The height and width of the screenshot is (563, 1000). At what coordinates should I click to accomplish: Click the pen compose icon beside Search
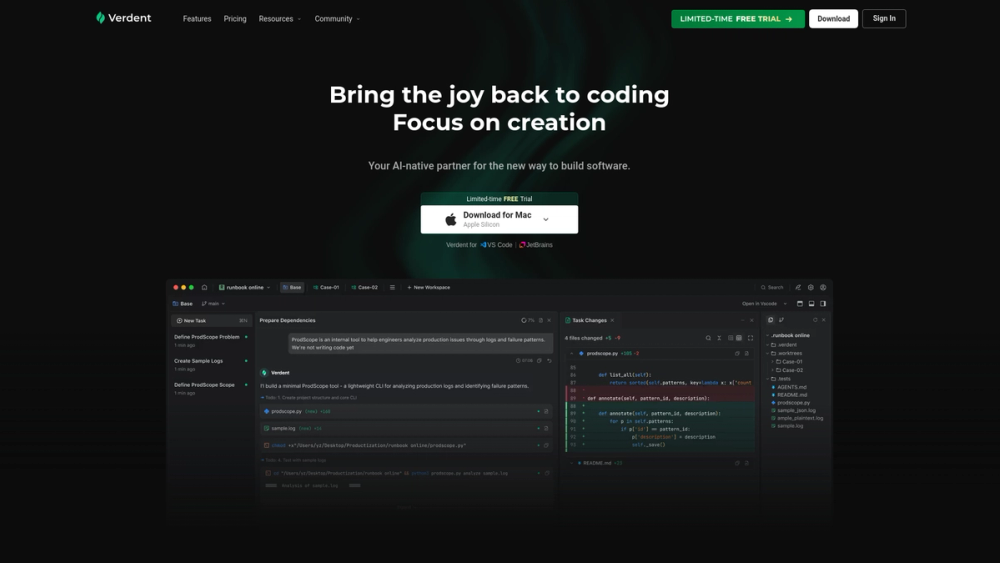click(x=798, y=288)
